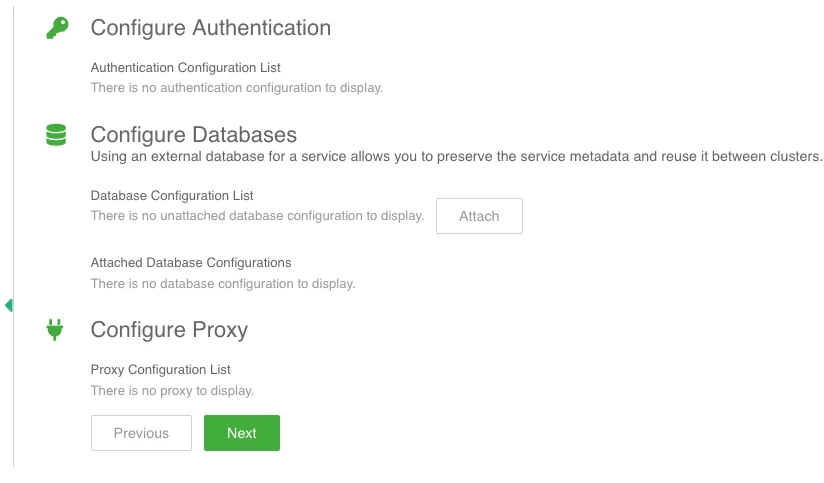
Task: Click the green plug proxy icon
Action: click(55, 330)
